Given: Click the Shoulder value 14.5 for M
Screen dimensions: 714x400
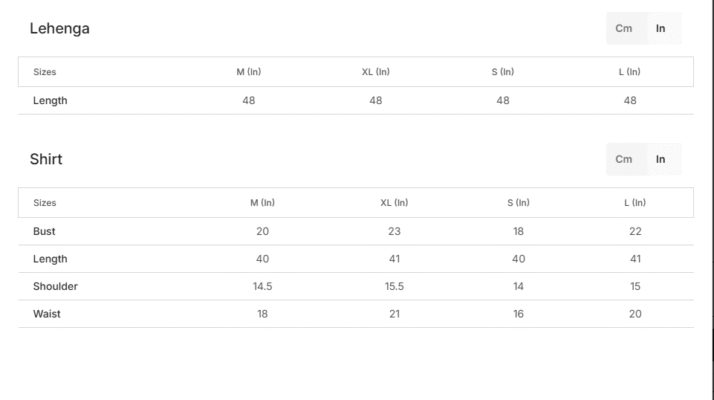Looking at the screenshot, I should pyautogui.click(x=262, y=286).
